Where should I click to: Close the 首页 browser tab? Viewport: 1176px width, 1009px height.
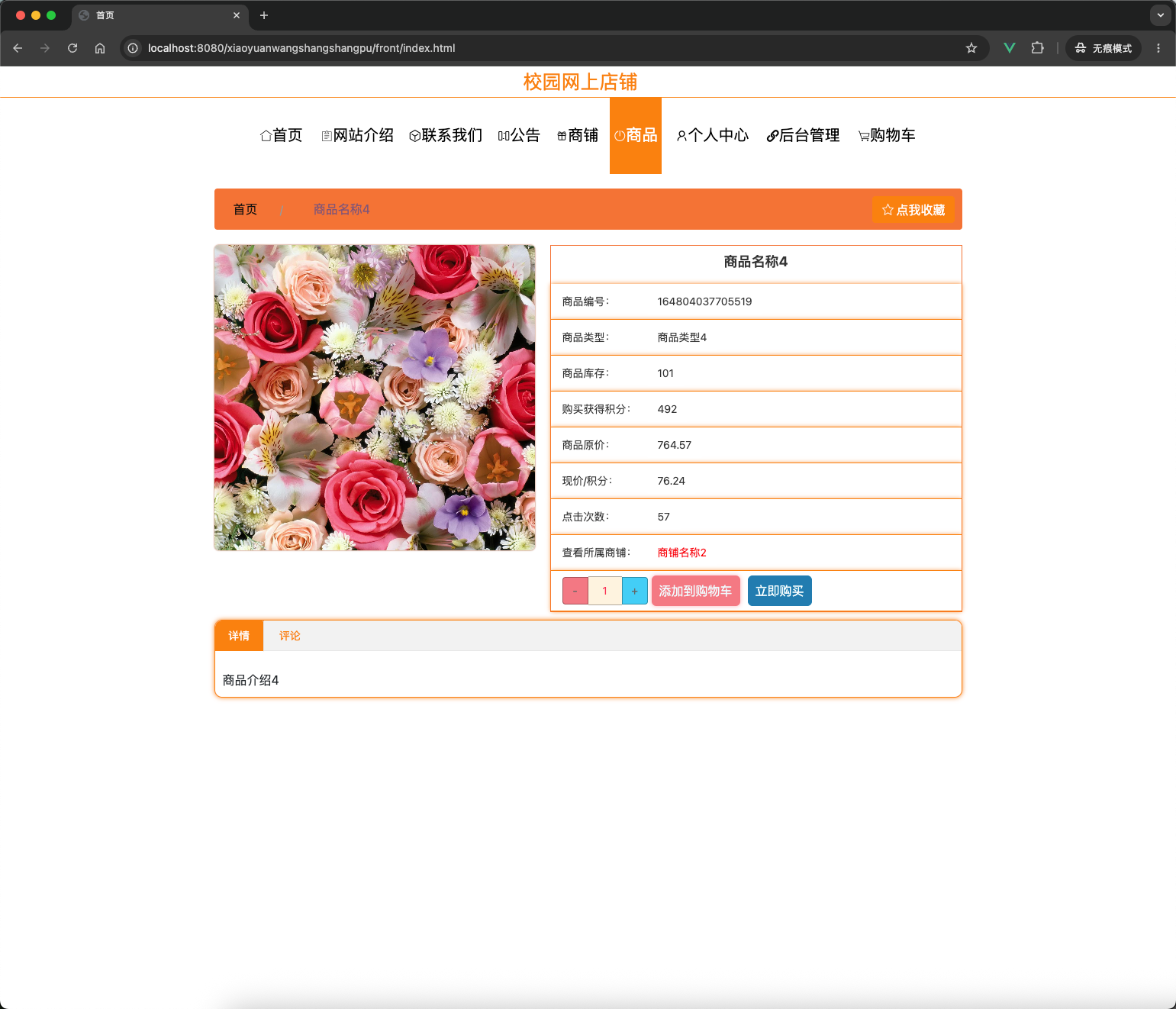[x=237, y=15]
